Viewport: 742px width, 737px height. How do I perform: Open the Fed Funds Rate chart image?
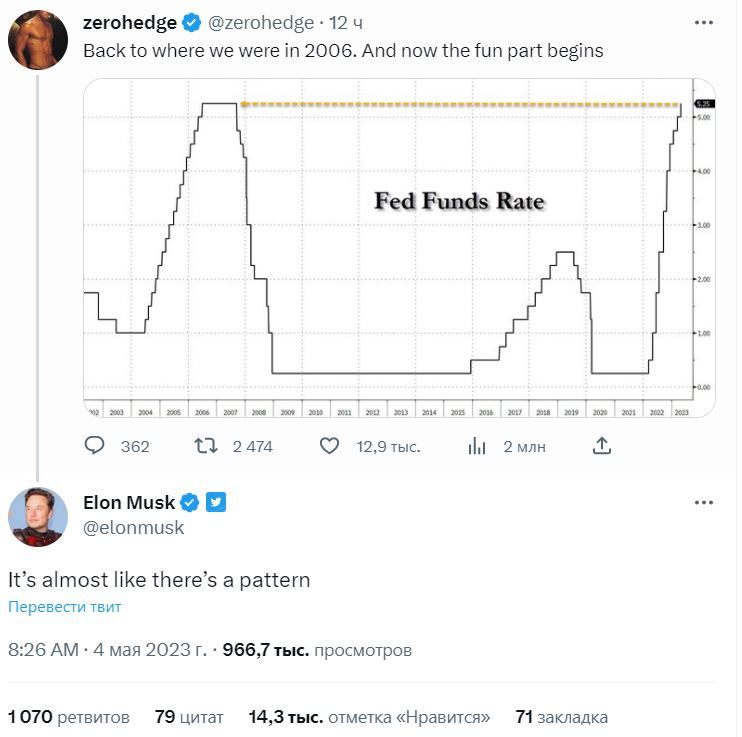399,247
